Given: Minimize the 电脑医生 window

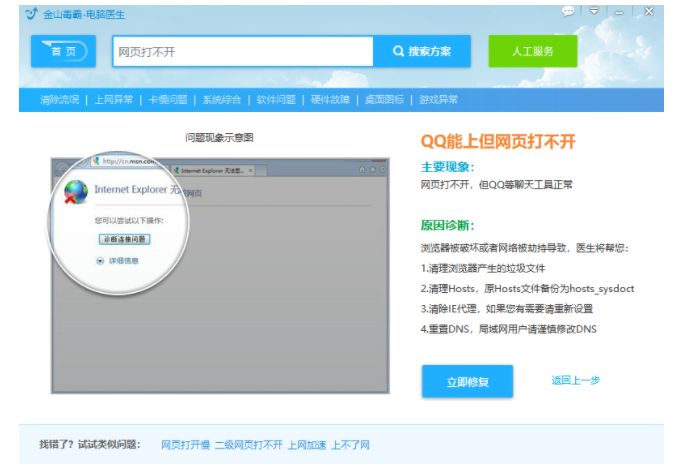Looking at the screenshot, I should pyautogui.click(x=621, y=11).
